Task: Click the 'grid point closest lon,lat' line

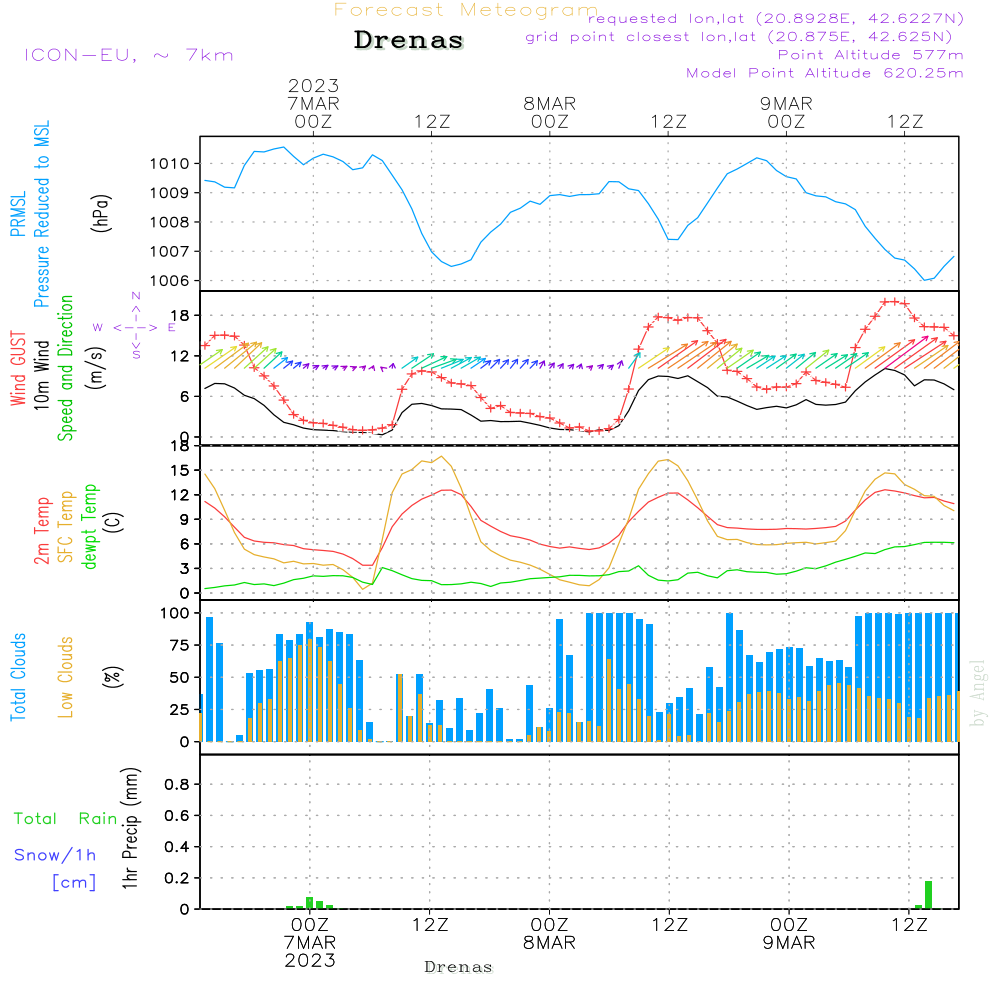Action: pos(744,37)
